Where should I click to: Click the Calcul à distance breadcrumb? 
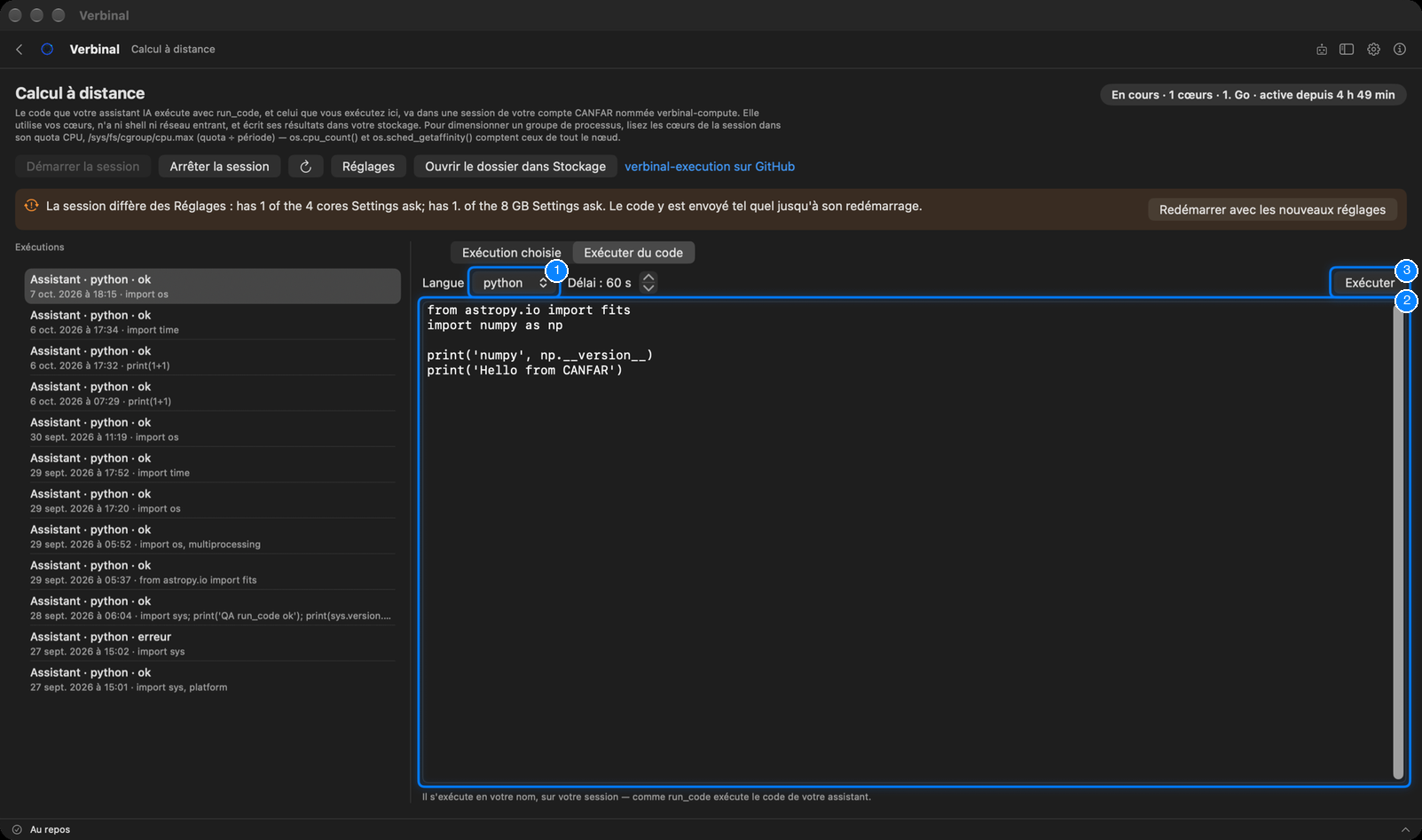173,50
